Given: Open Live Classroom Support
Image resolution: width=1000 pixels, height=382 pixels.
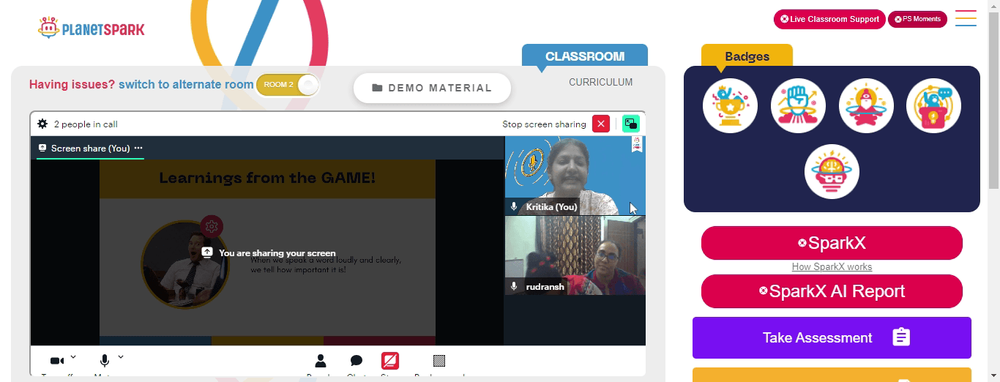Looking at the screenshot, I should pyautogui.click(x=830, y=19).
